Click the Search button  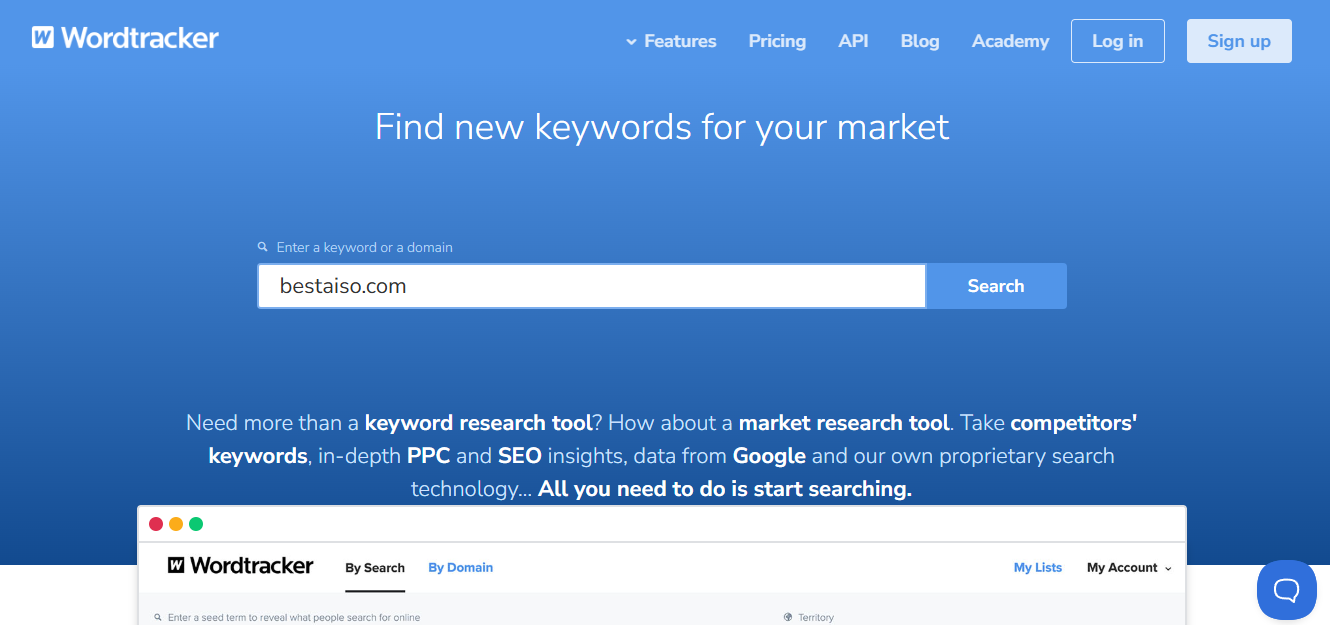click(996, 286)
